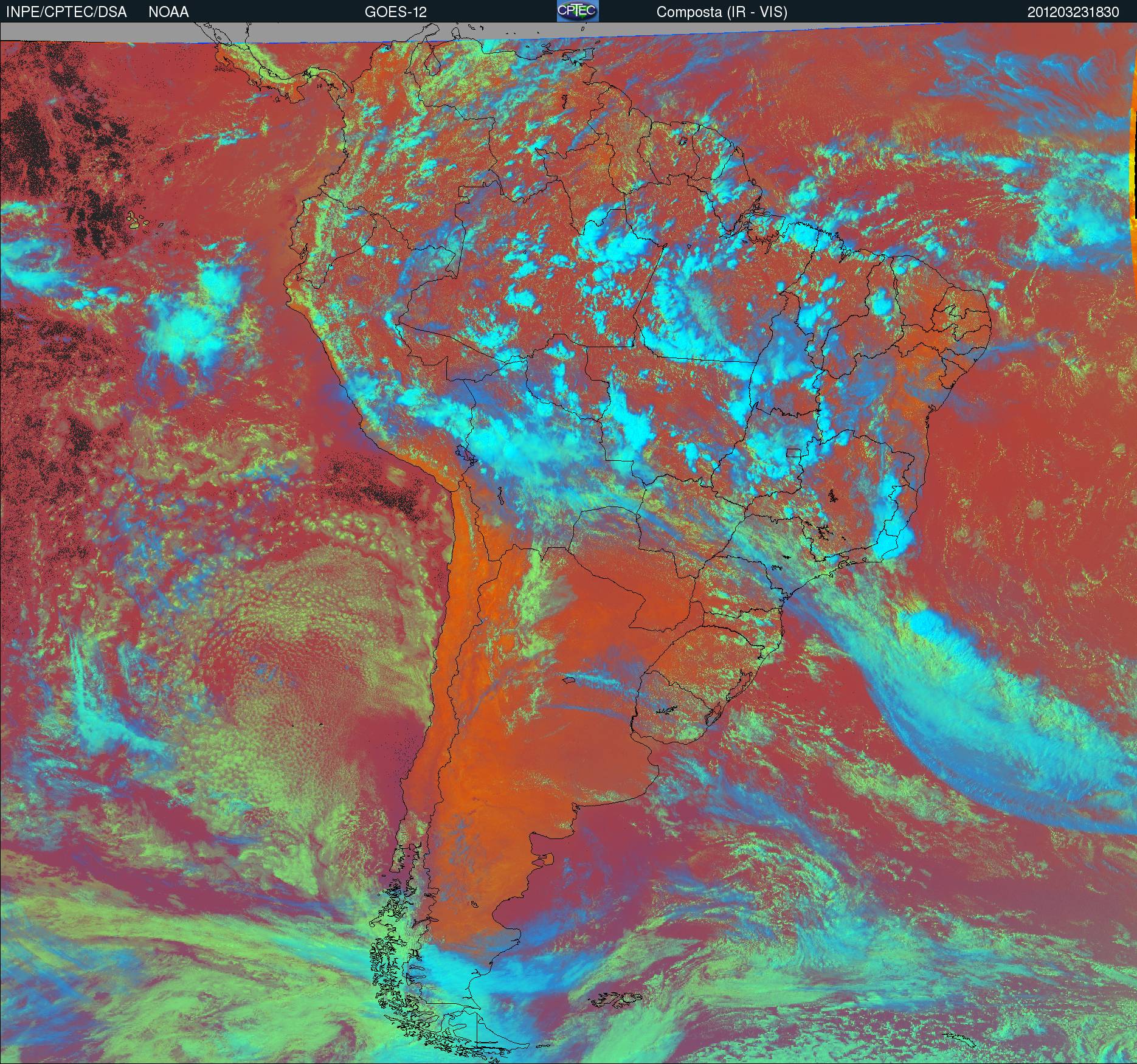Viewport: 1137px width, 1064px height.
Task: Click the INPE/CPTEC/DSA header label
Action: [66, 12]
